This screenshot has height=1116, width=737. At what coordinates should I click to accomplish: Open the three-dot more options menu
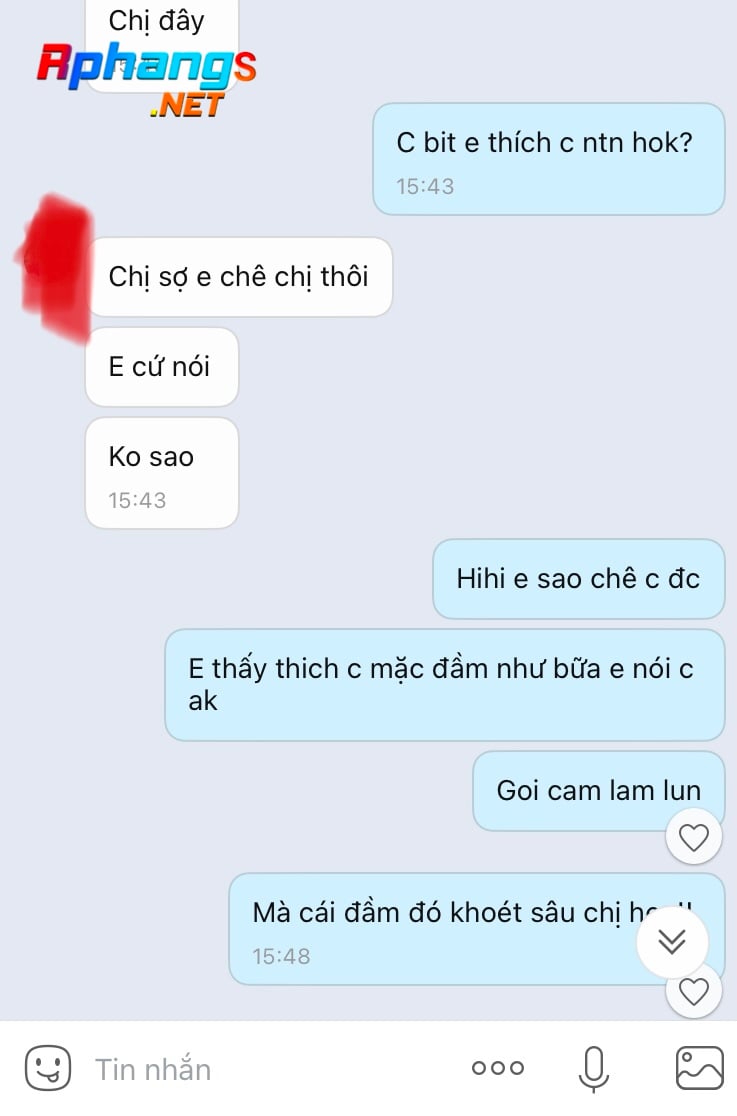click(498, 1068)
